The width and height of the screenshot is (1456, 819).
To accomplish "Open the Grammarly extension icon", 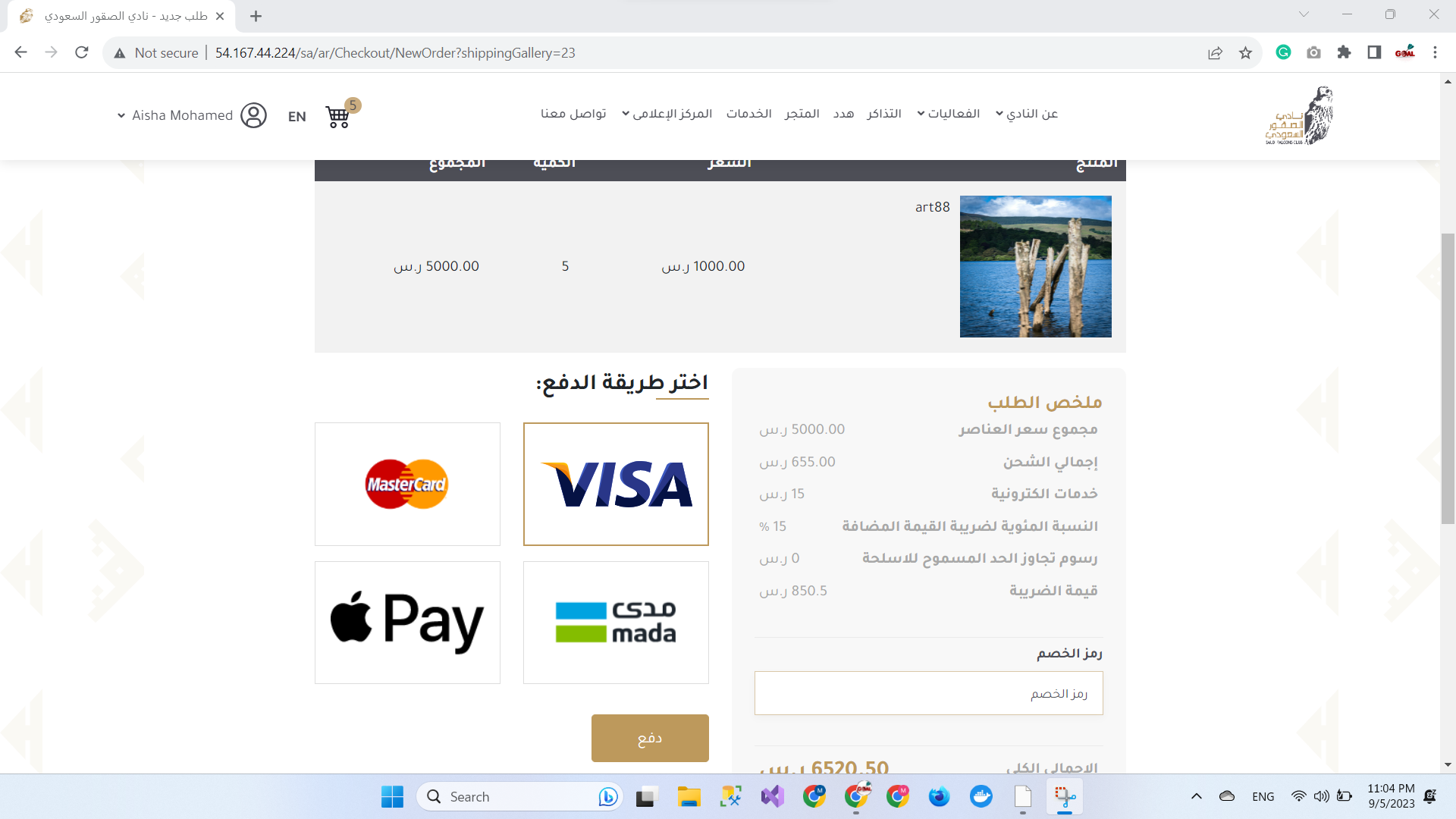I will pos(1283,52).
